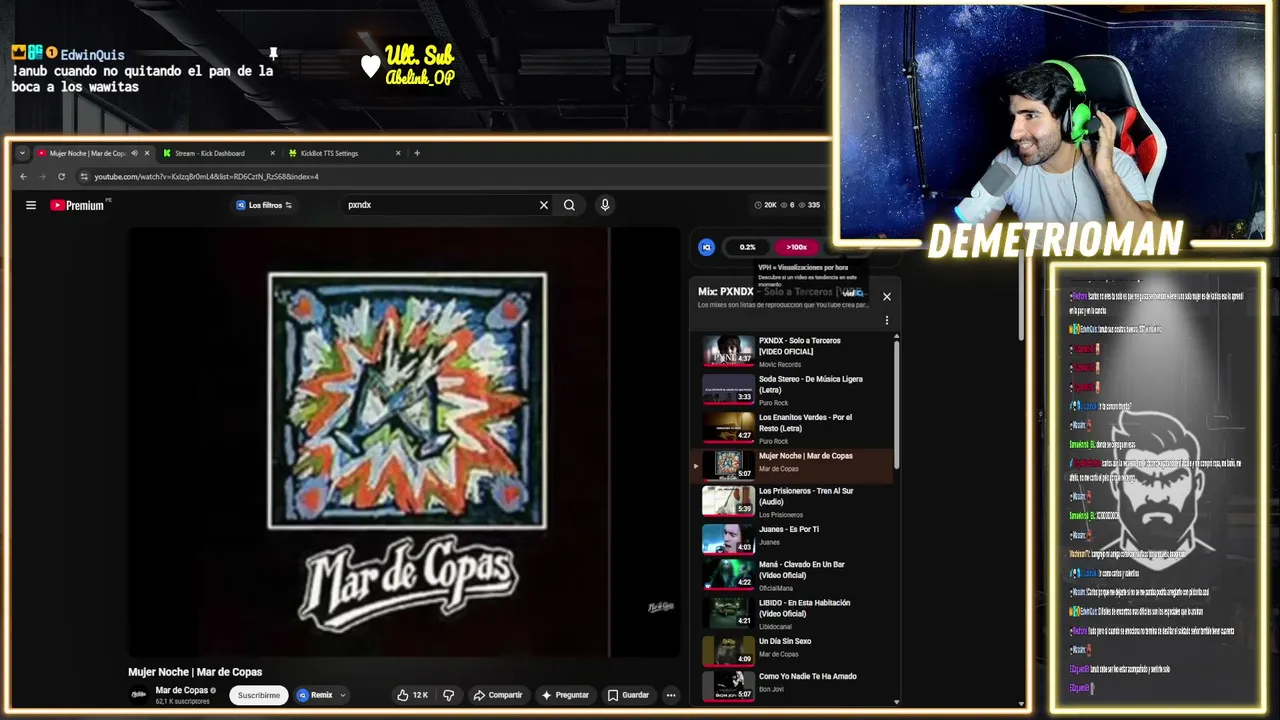Switch to Stream - Kick Dashboard tab
1280x720 pixels.
tap(209, 153)
